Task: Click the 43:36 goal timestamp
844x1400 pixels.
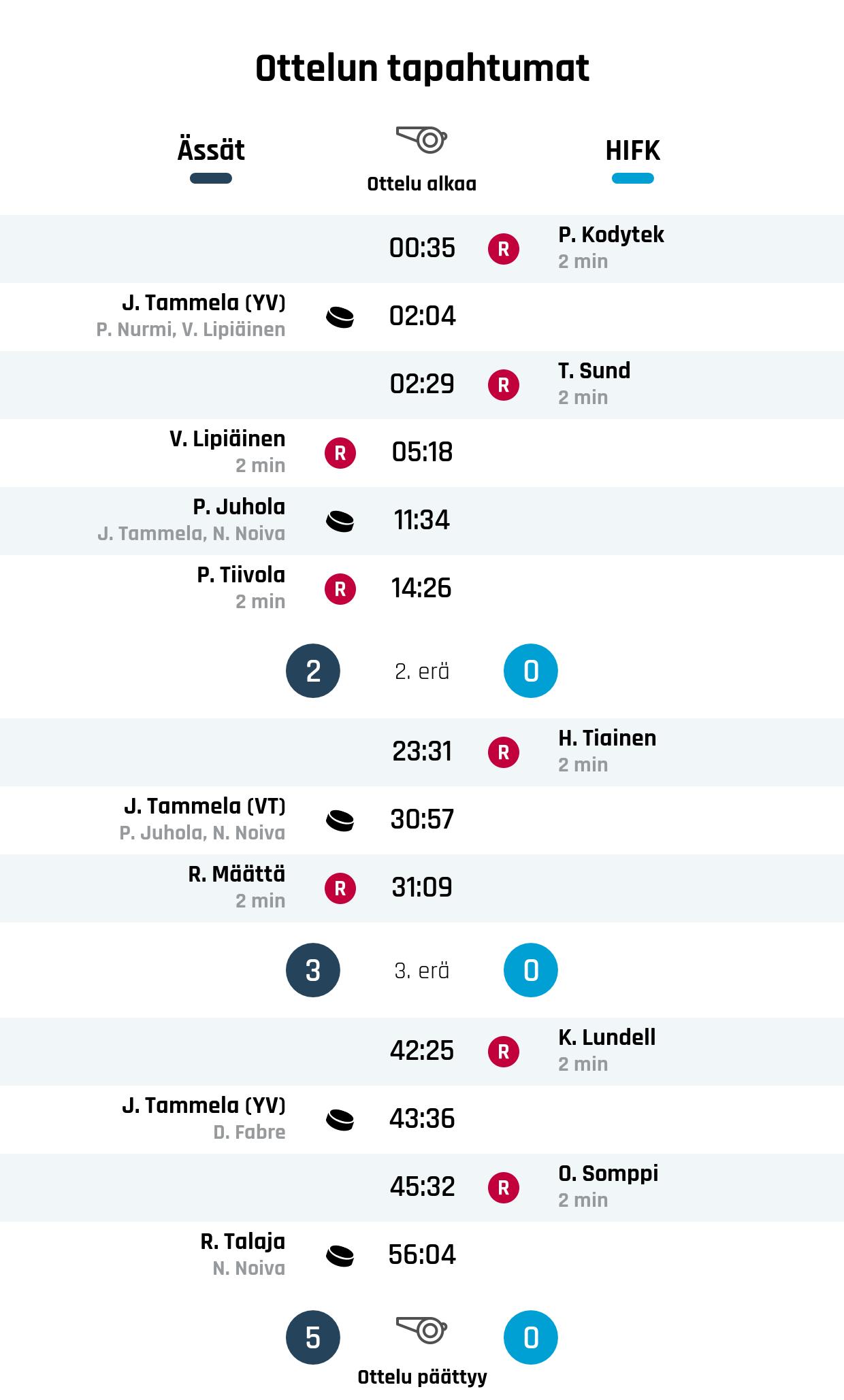Action: 422,1119
